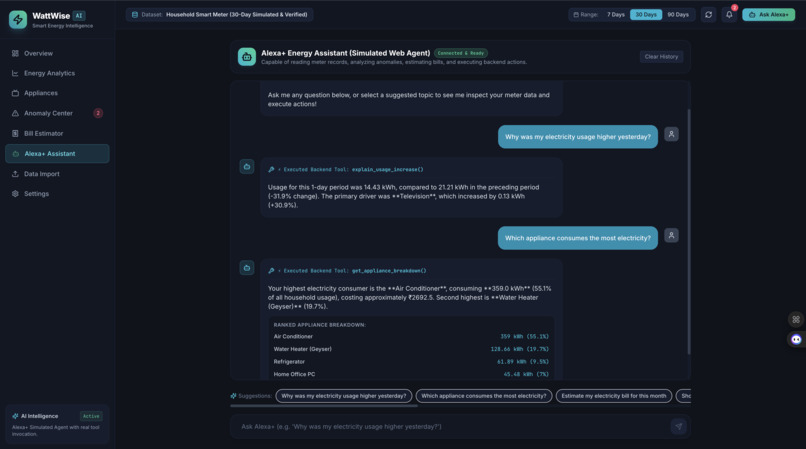Click the Refrigerator breakdown row
Image resolution: width=806 pixels, height=449 pixels.
411,362
